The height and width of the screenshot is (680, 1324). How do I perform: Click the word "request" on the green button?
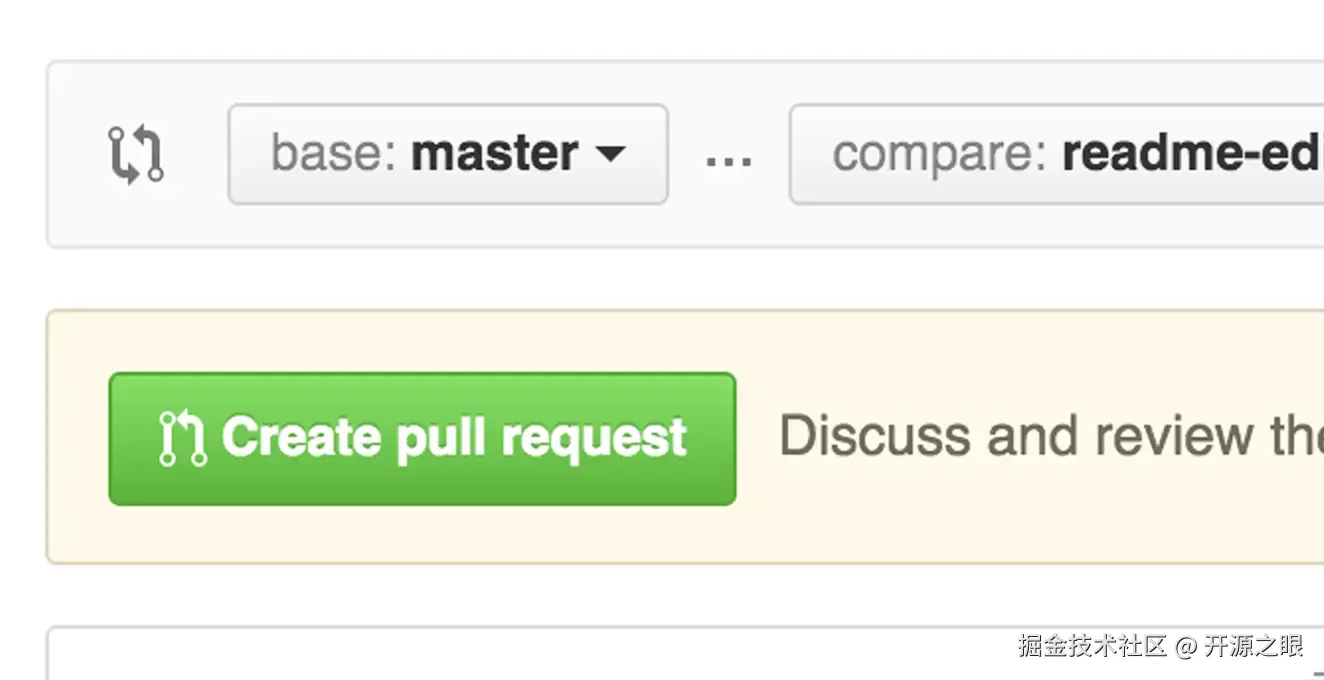(x=594, y=439)
